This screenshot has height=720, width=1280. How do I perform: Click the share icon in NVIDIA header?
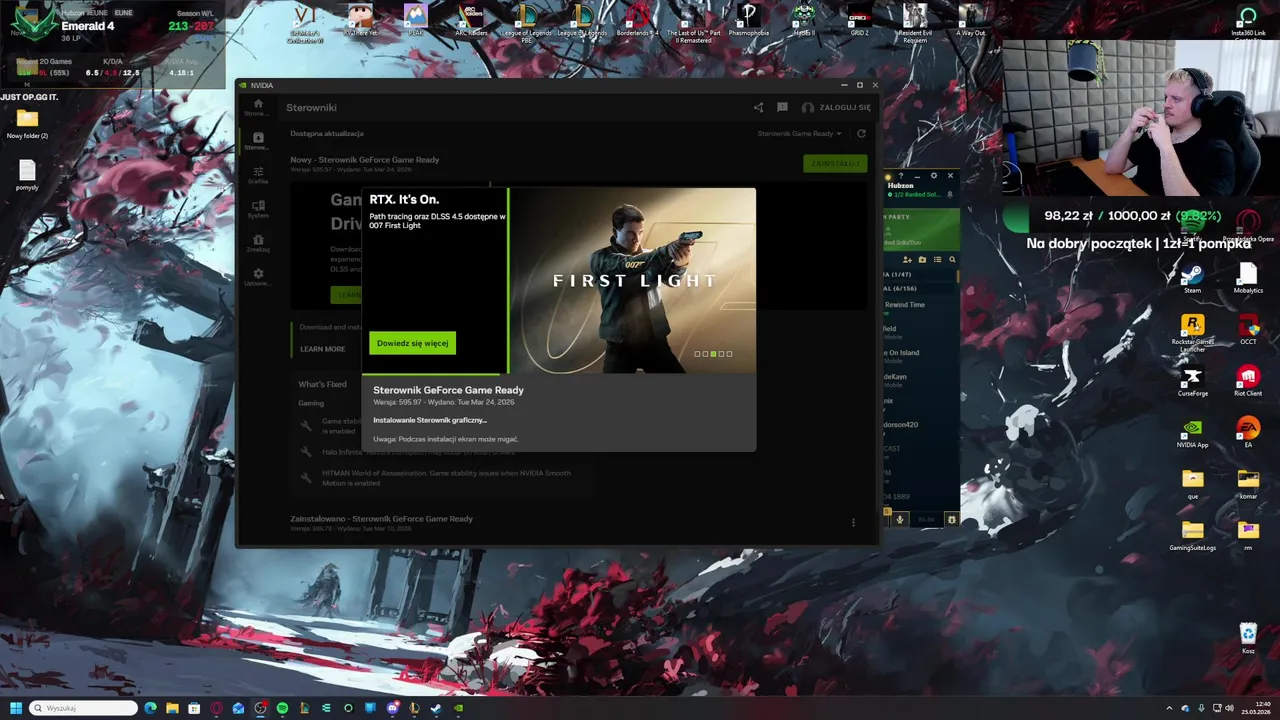(758, 107)
